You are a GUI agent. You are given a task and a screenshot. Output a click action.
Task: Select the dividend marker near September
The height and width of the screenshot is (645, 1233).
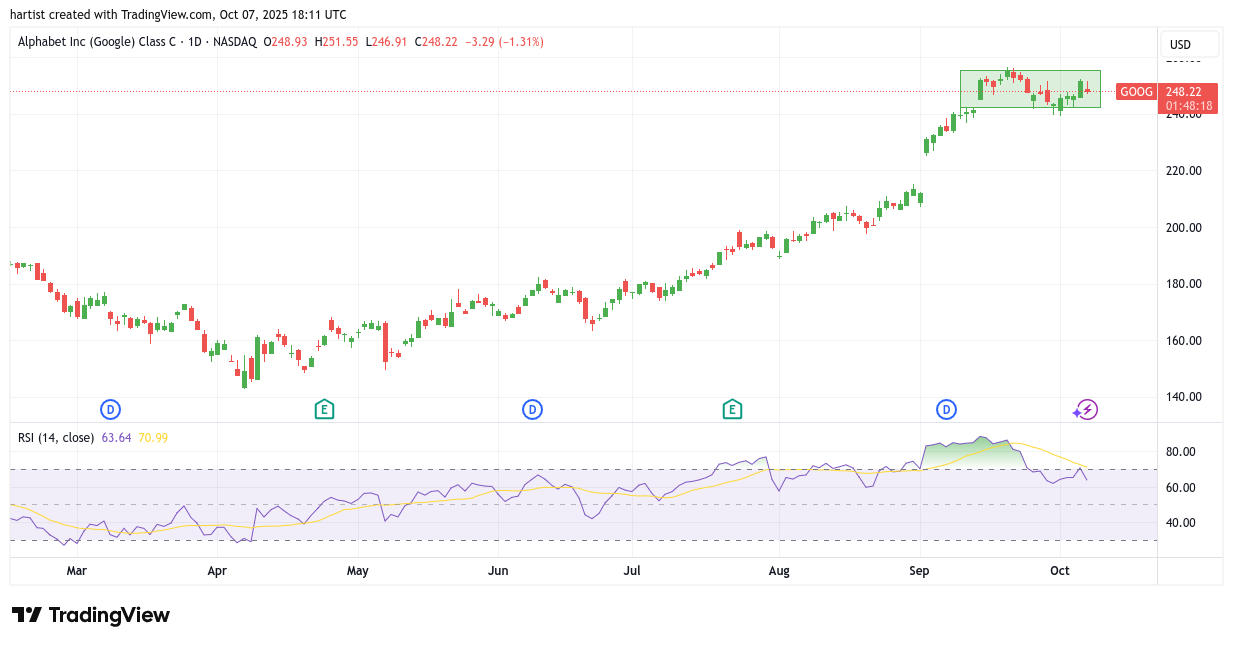coord(946,409)
